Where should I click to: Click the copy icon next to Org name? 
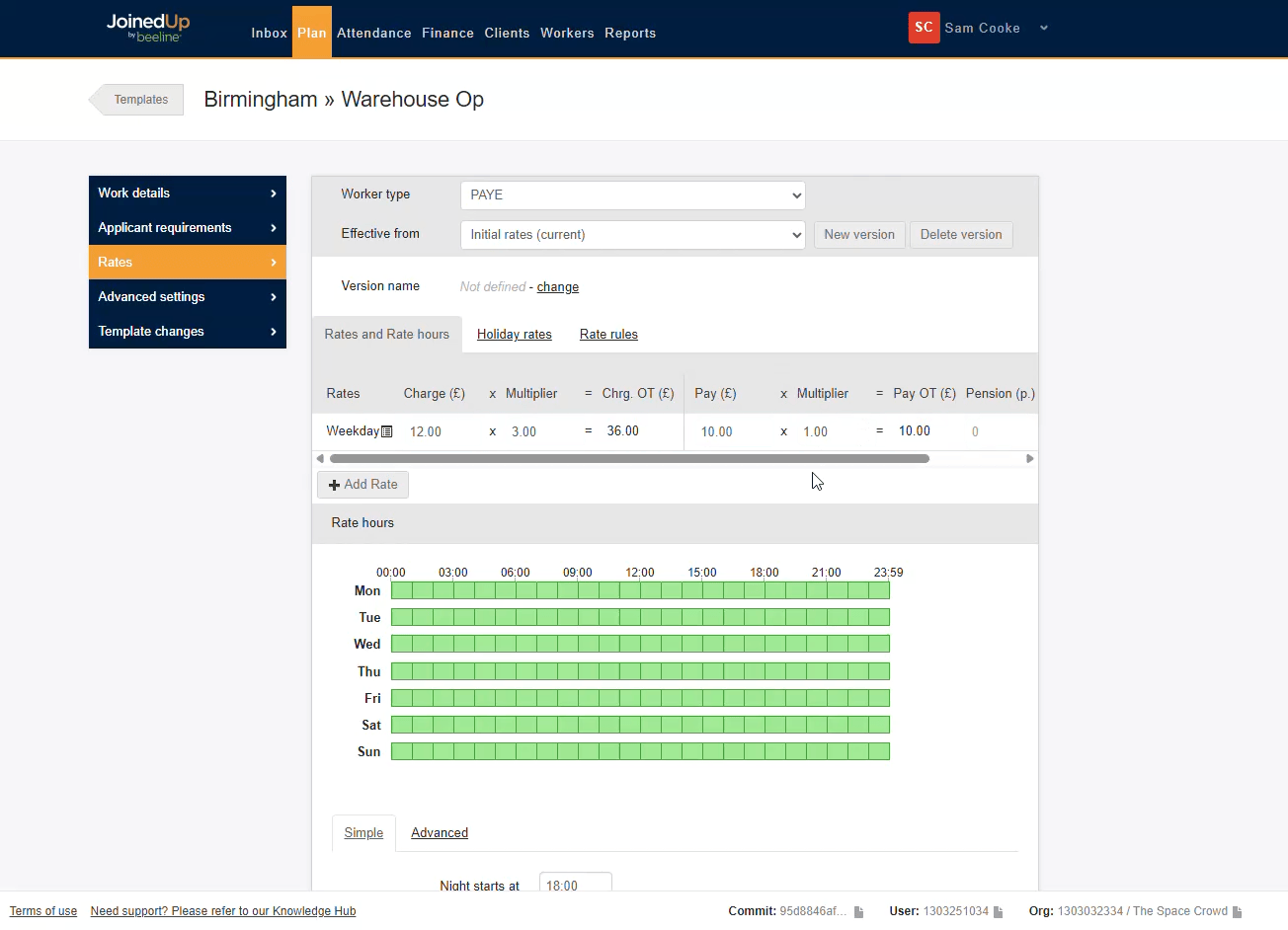[x=1238, y=911]
